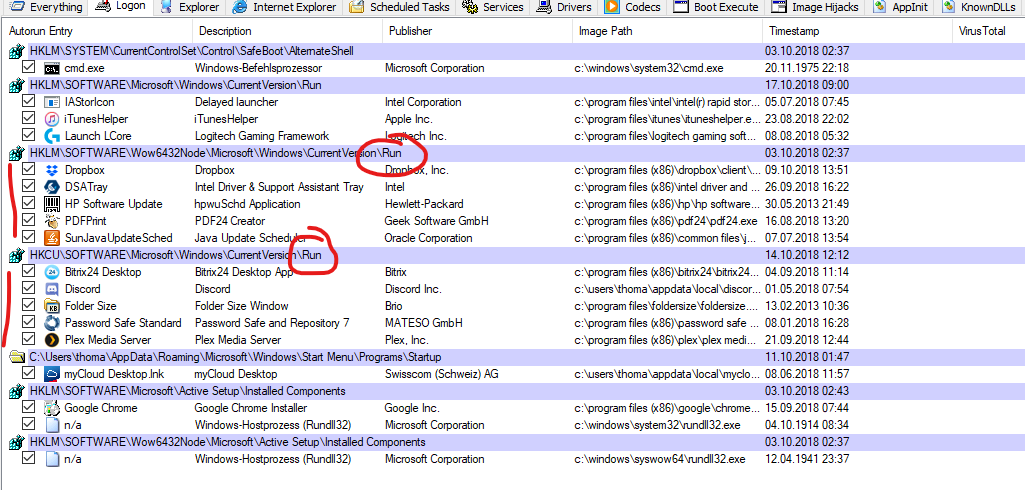Open the Codecs tab
Viewport: 1025px width, 492px height.
point(633,7)
